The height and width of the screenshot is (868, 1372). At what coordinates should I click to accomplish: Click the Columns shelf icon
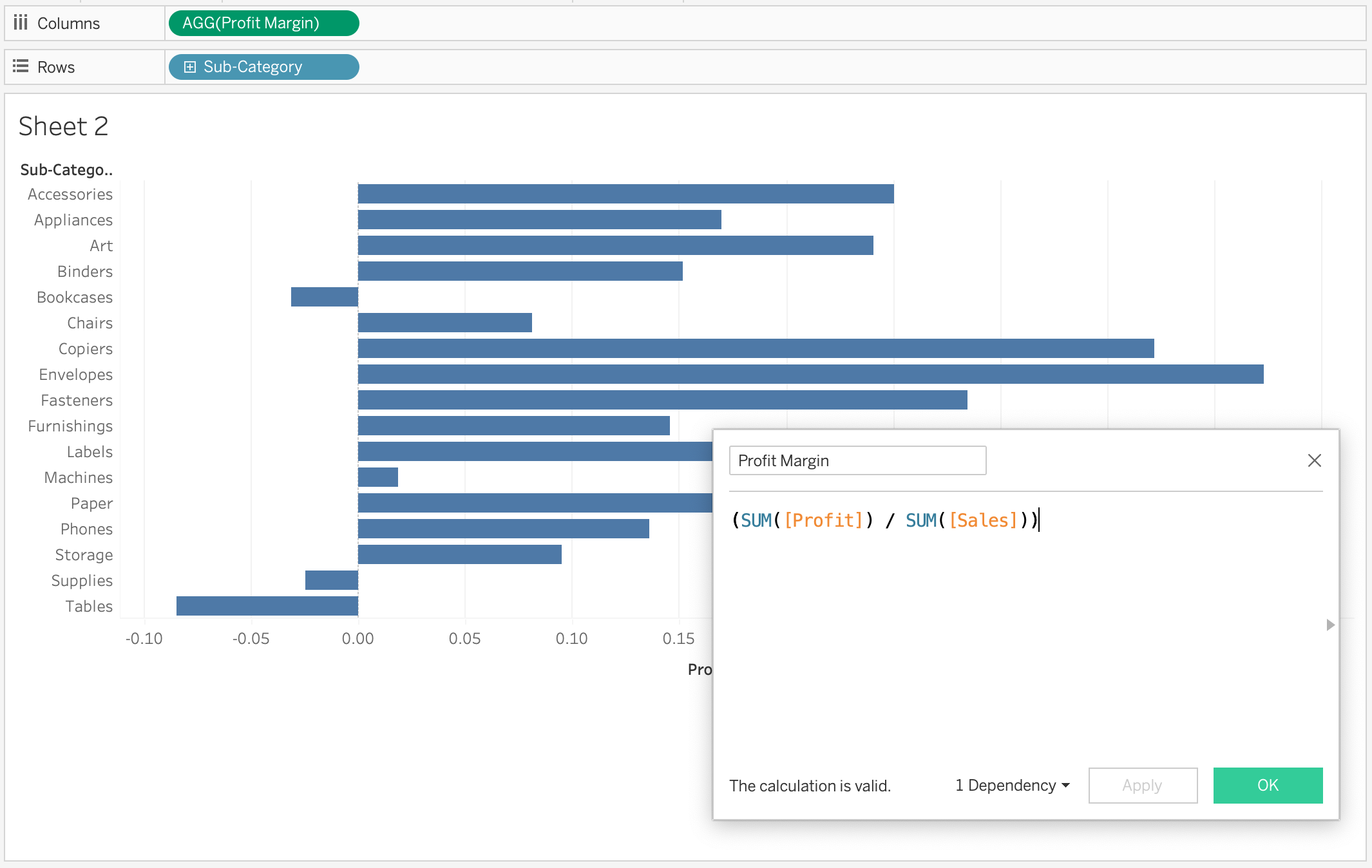pyautogui.click(x=21, y=23)
